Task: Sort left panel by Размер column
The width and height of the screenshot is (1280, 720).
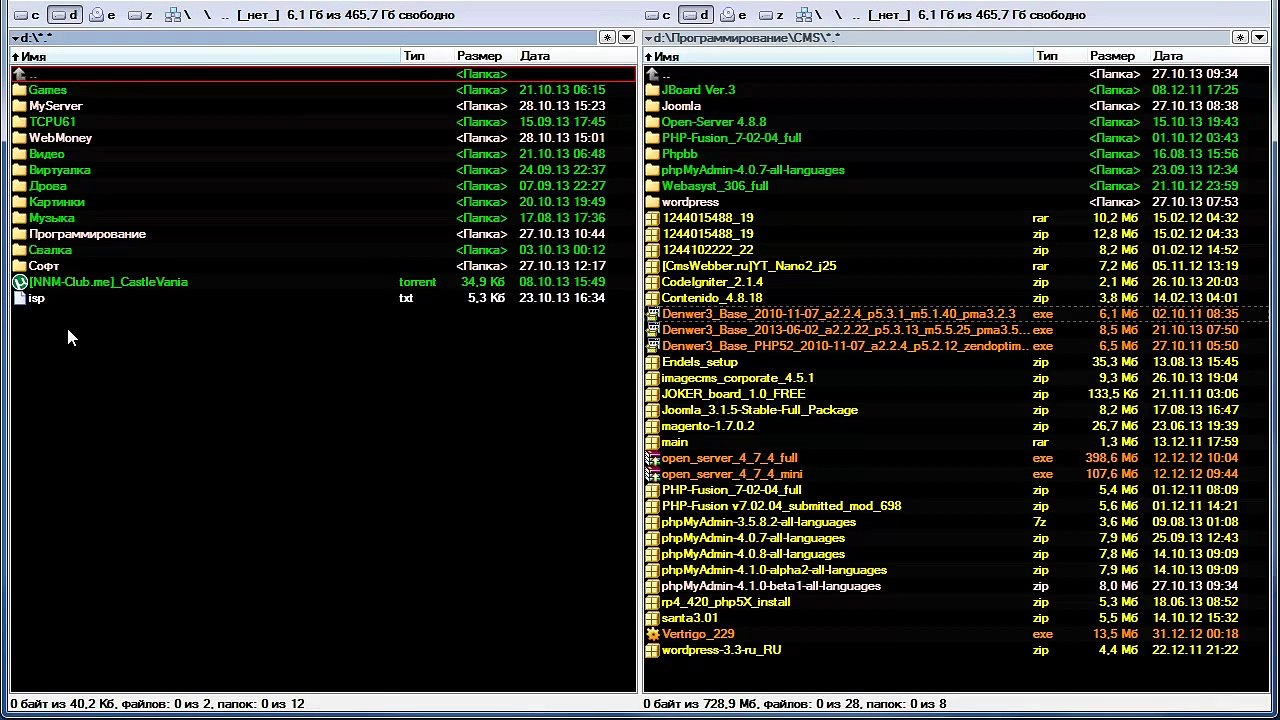Action: 484,56
